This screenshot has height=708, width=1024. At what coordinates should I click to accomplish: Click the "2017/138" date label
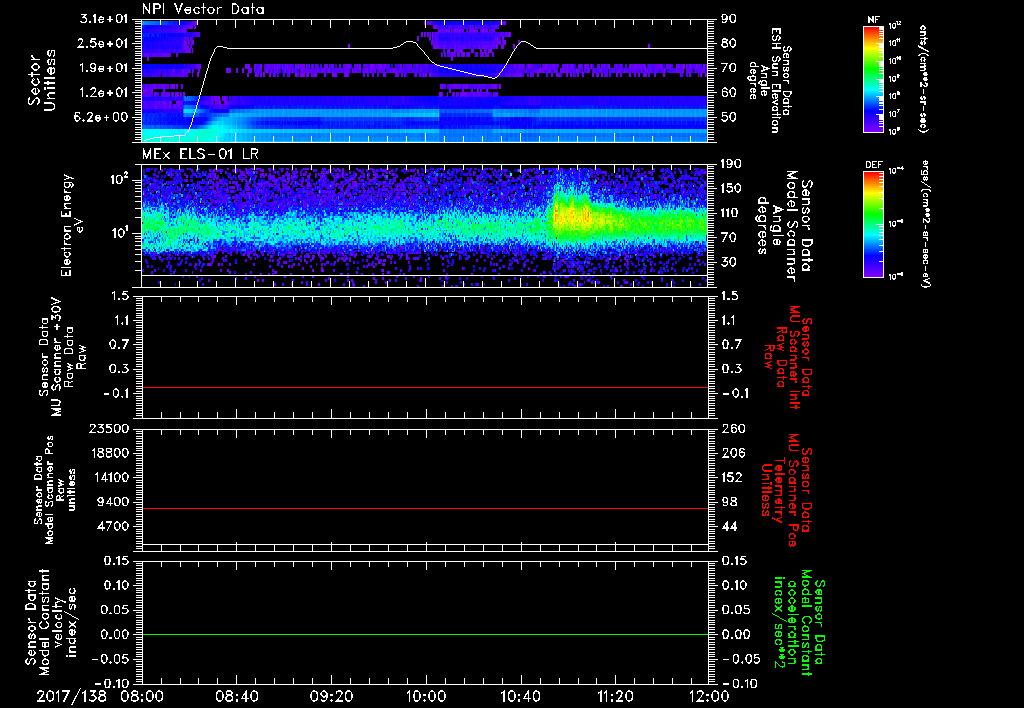coord(71,696)
